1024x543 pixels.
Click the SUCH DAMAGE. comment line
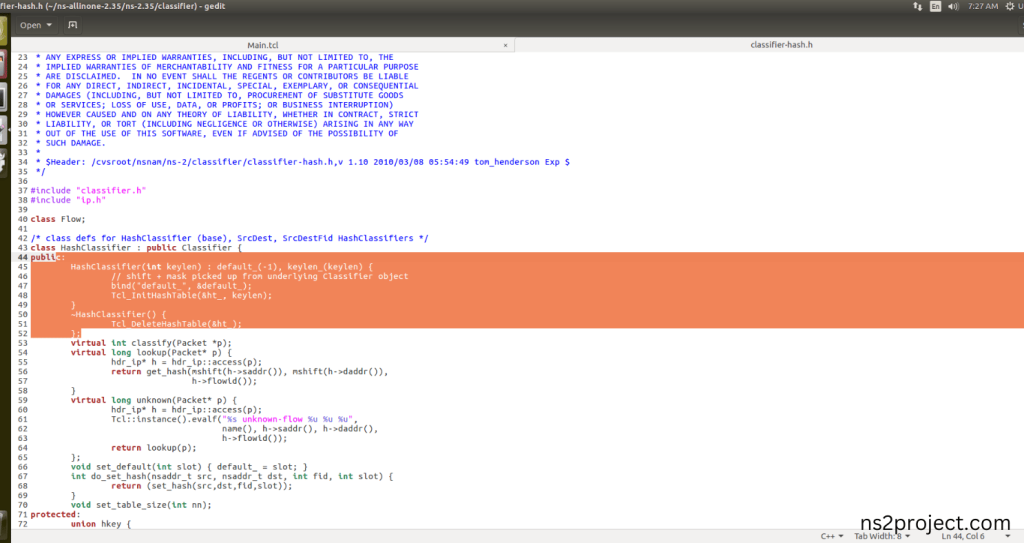point(71,142)
